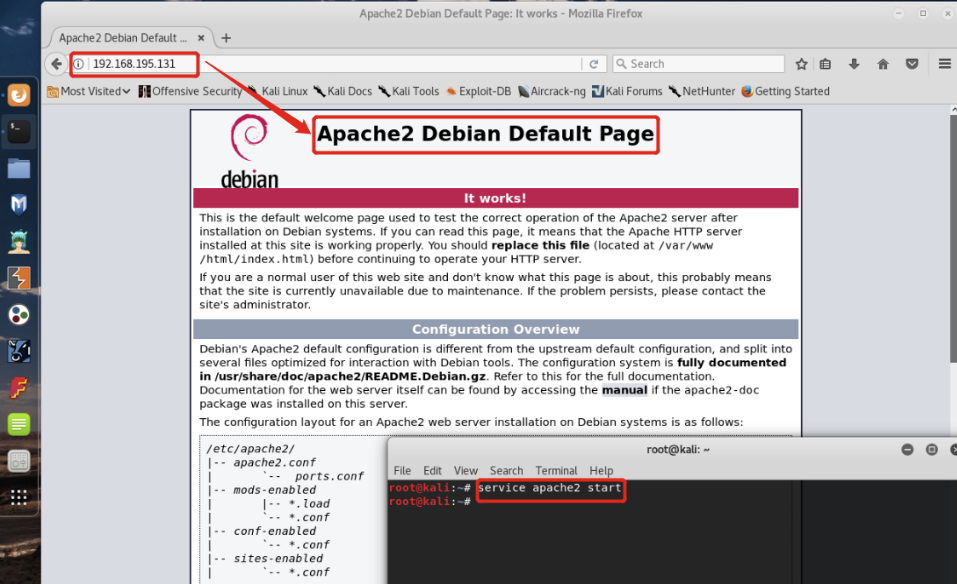The width and height of the screenshot is (957, 584).
Task: Open the Files folder icon in dock
Action: [18, 168]
